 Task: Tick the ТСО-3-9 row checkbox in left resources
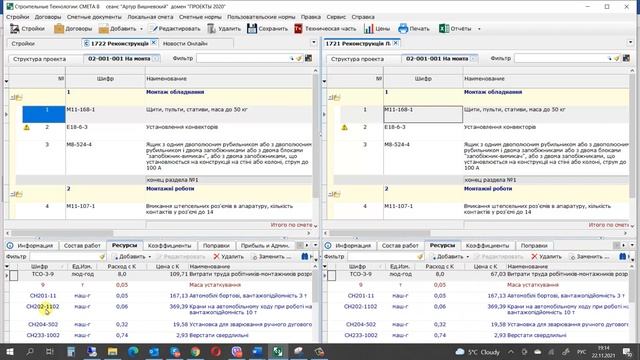(x=14, y=276)
